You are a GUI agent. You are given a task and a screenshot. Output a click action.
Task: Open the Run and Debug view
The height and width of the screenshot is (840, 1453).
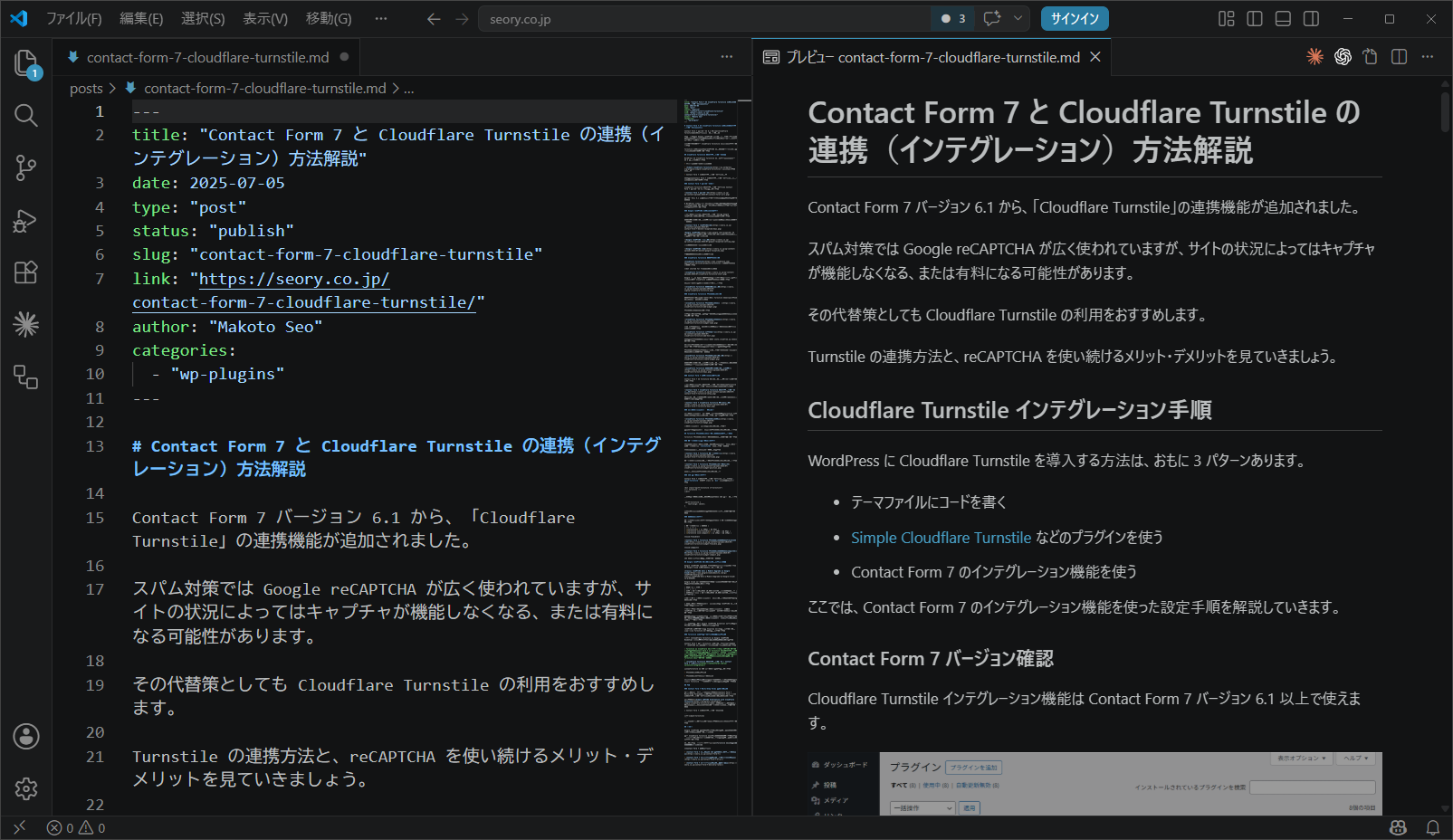[x=26, y=220]
